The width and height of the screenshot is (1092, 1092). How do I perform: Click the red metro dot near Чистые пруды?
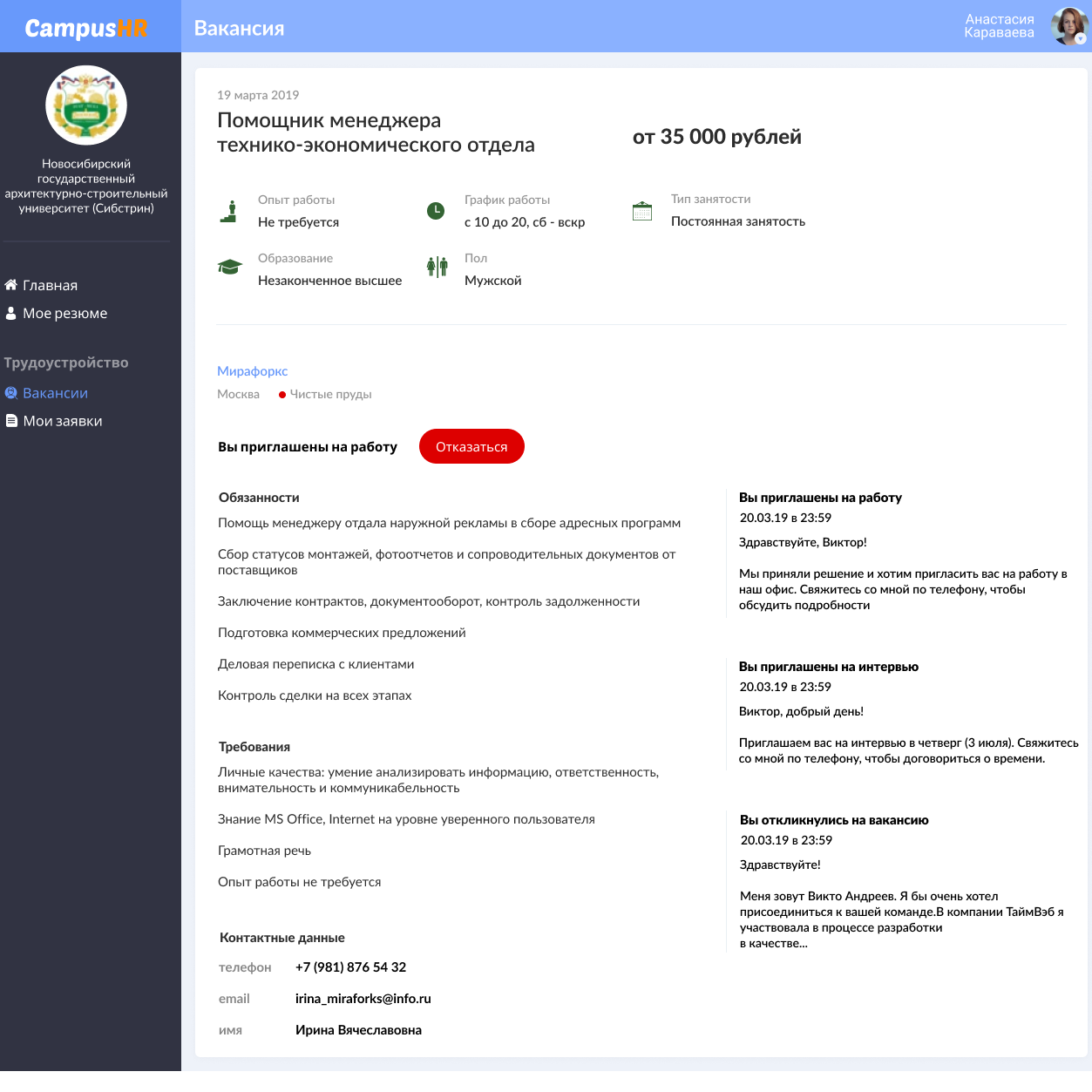[282, 395]
